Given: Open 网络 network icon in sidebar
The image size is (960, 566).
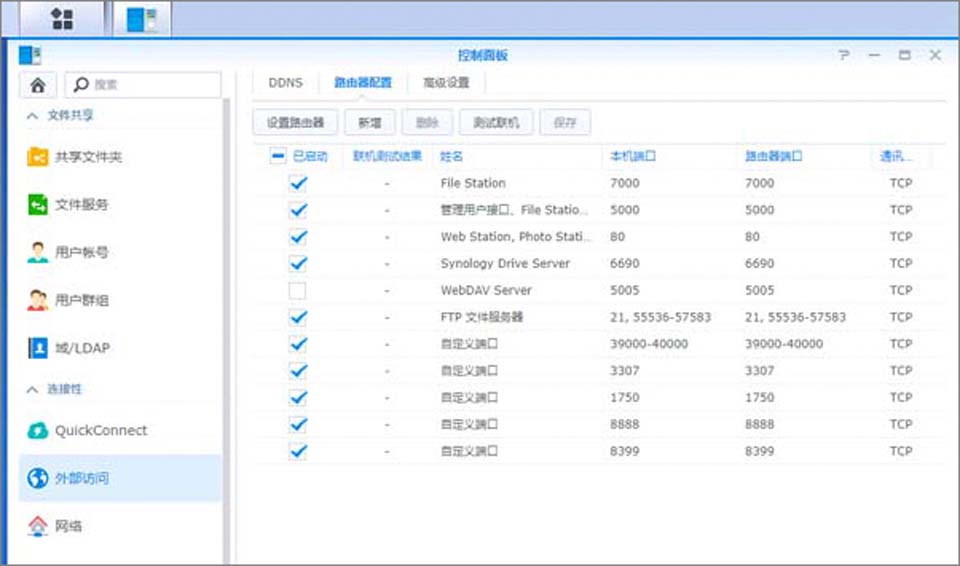Looking at the screenshot, I should point(38,525).
